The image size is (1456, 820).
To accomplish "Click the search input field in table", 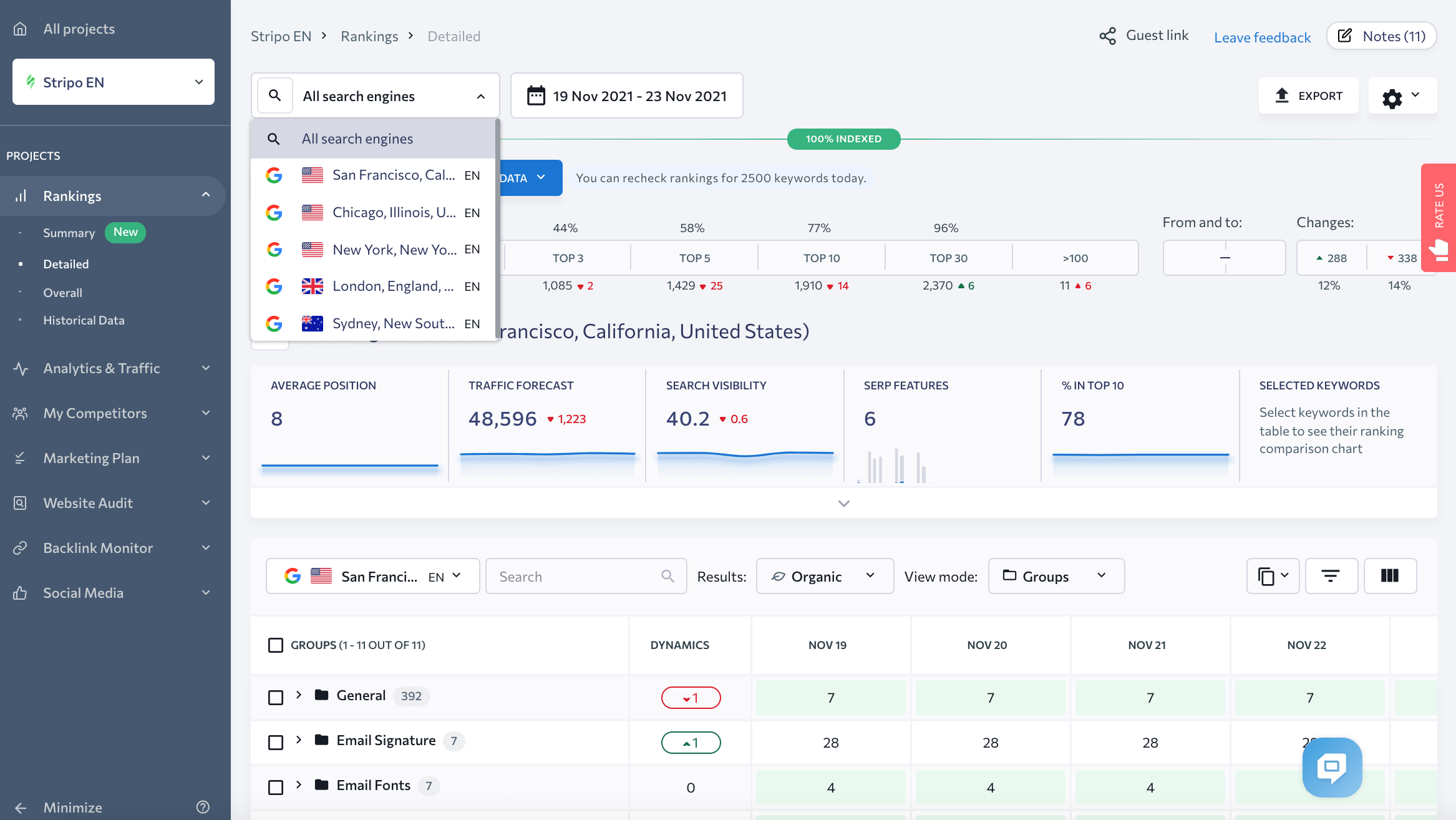I will coord(583,575).
